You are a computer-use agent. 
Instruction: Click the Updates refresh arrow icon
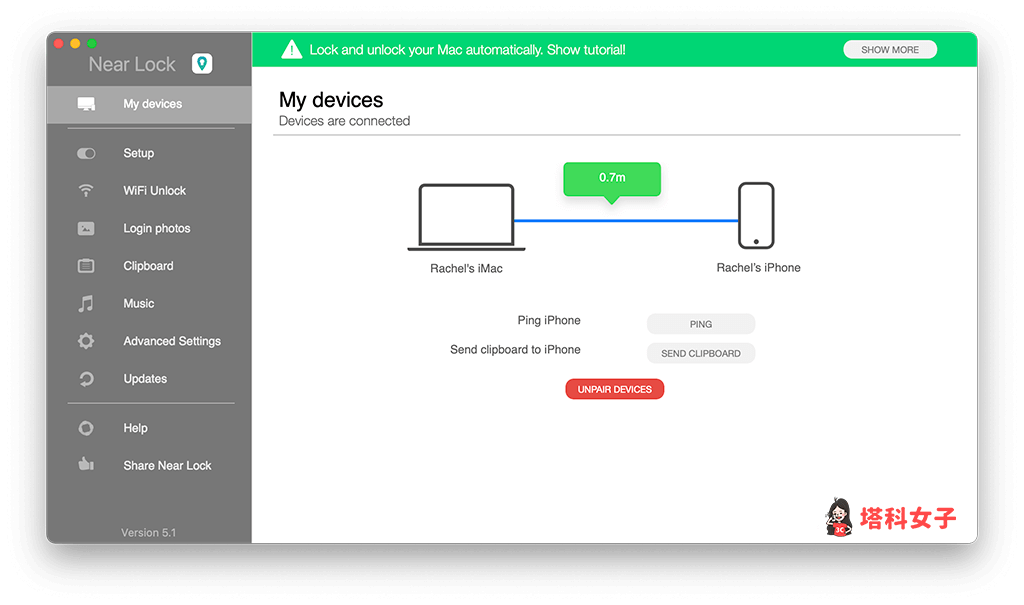click(x=86, y=379)
